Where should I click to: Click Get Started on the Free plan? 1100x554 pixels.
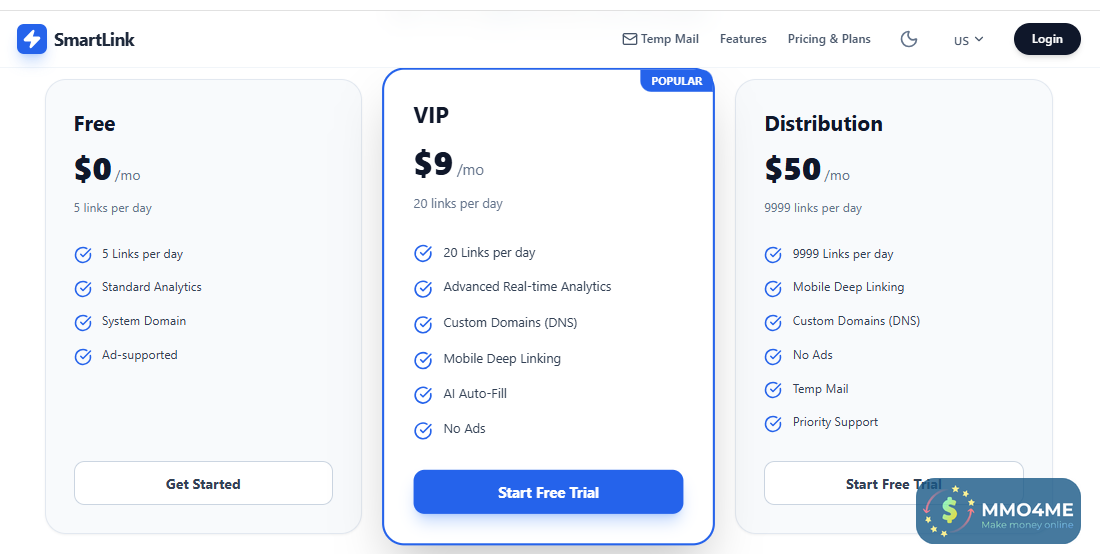pos(203,483)
